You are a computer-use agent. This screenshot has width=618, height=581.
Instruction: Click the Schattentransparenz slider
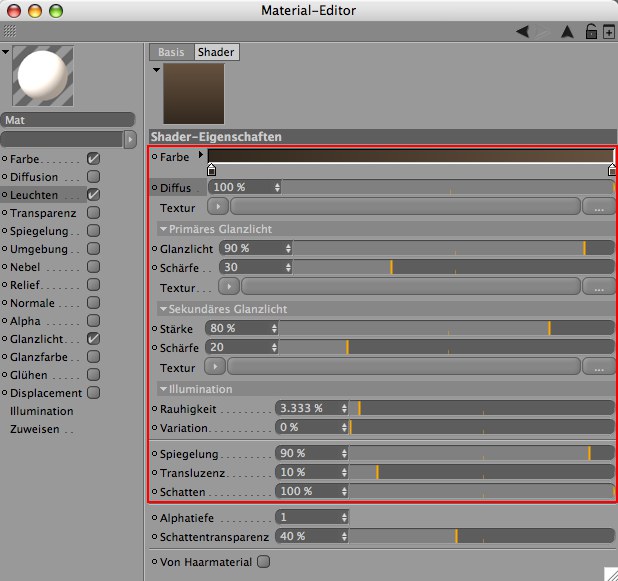pos(480,537)
